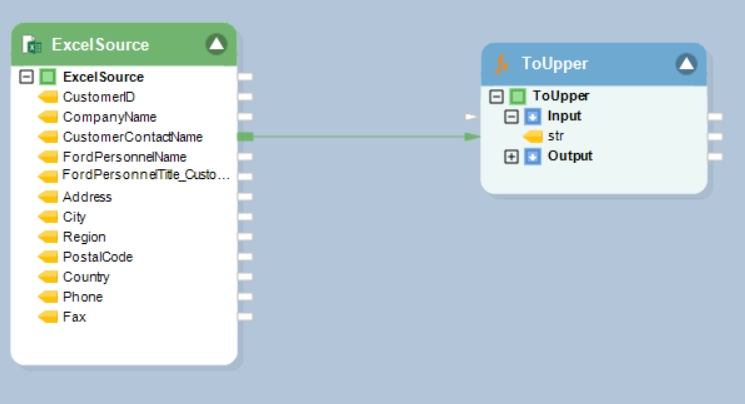Image resolution: width=745 pixels, height=404 pixels.
Task: Click the Excel file icon in ExcelSource header
Action: [32, 45]
